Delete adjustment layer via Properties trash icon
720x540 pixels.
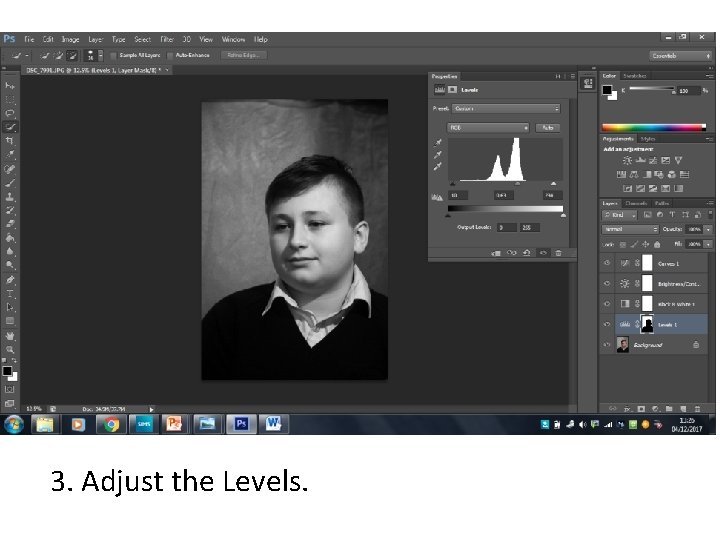point(558,253)
